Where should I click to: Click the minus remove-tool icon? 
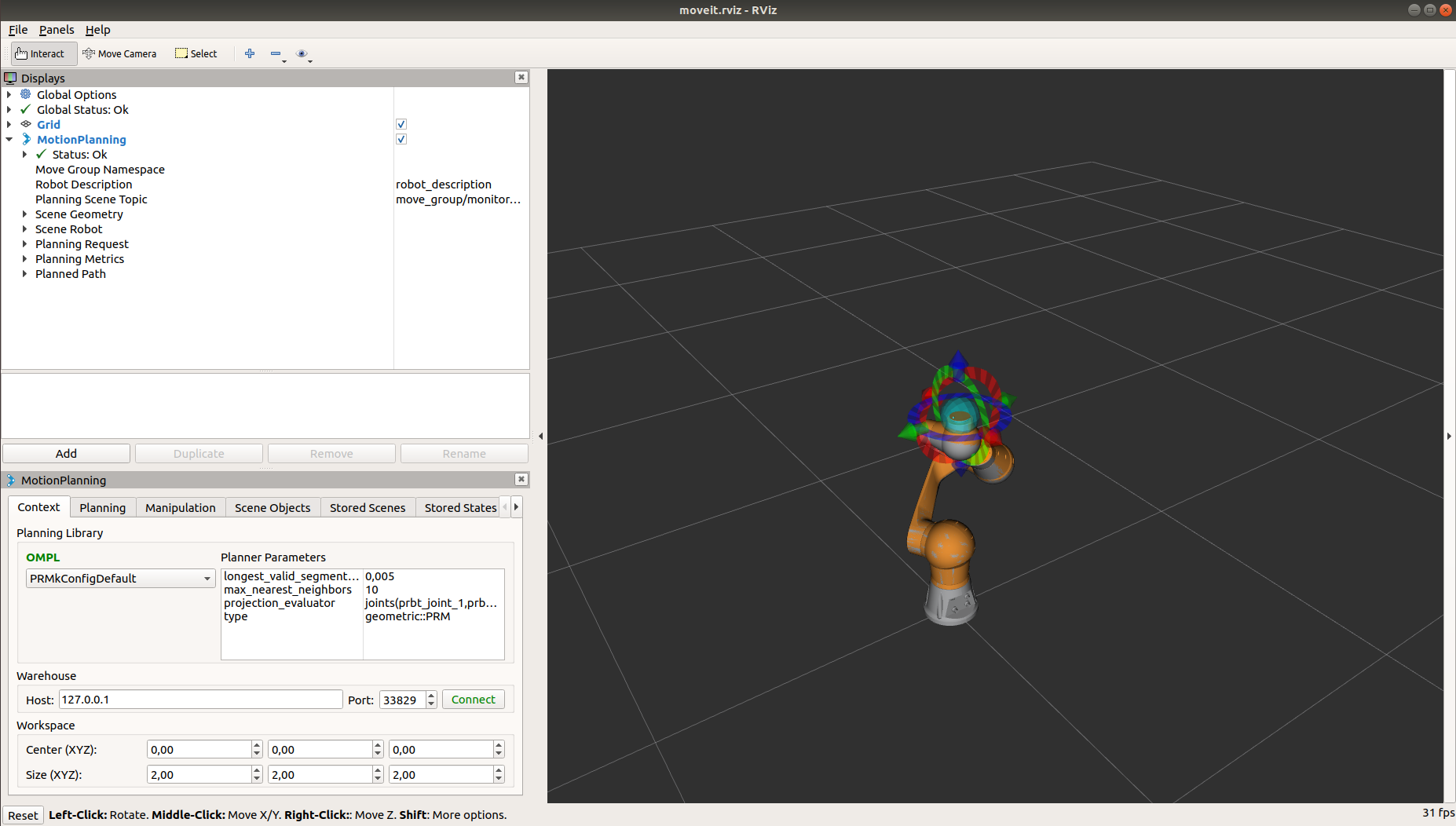click(276, 53)
